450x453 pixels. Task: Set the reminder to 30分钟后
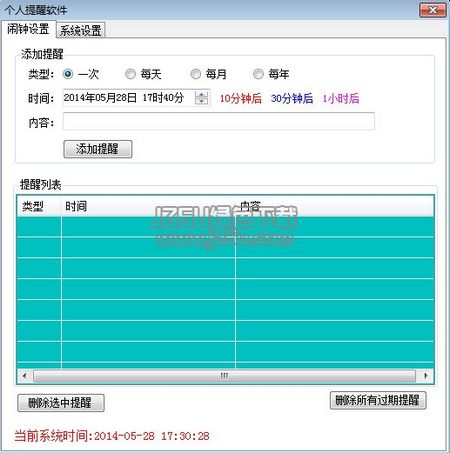point(292,98)
